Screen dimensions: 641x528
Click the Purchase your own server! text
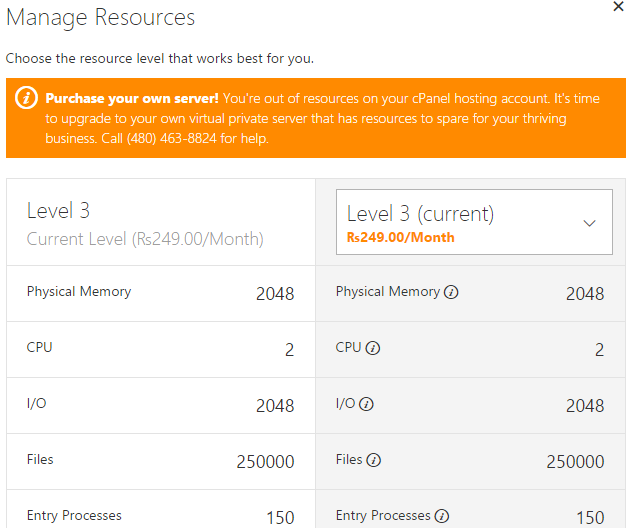click(x=132, y=99)
